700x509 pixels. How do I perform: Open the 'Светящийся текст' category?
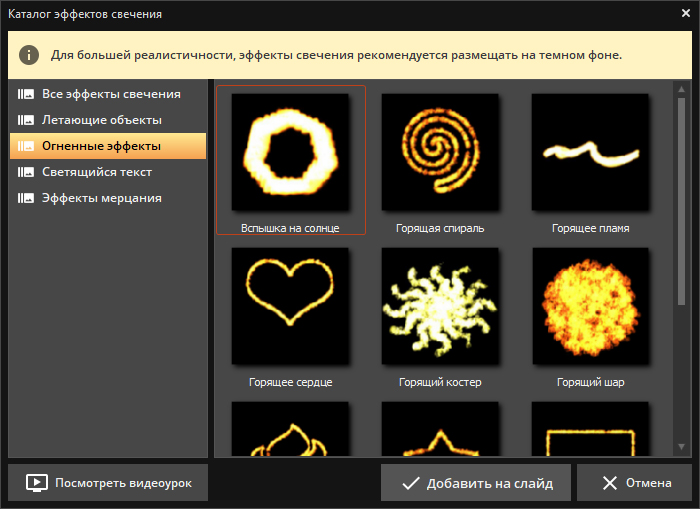108,172
